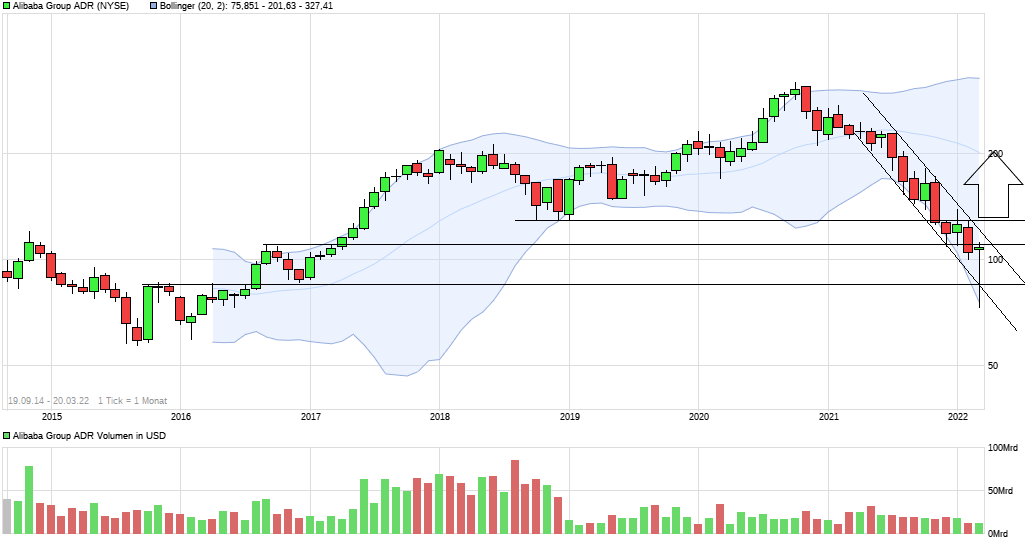Viewport: 1025px width, 544px height.
Task: Click the tallest green volume bar near 2015
Action: point(29,500)
